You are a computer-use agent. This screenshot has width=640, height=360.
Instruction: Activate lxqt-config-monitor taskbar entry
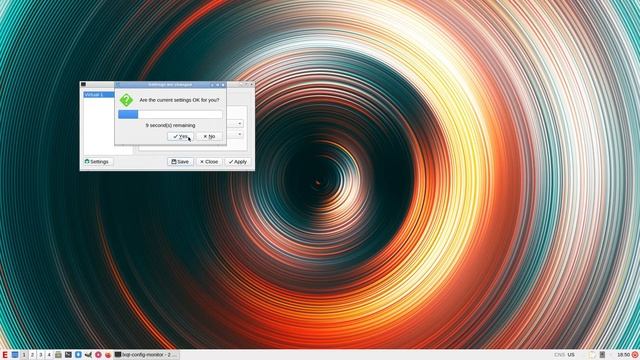(146, 355)
